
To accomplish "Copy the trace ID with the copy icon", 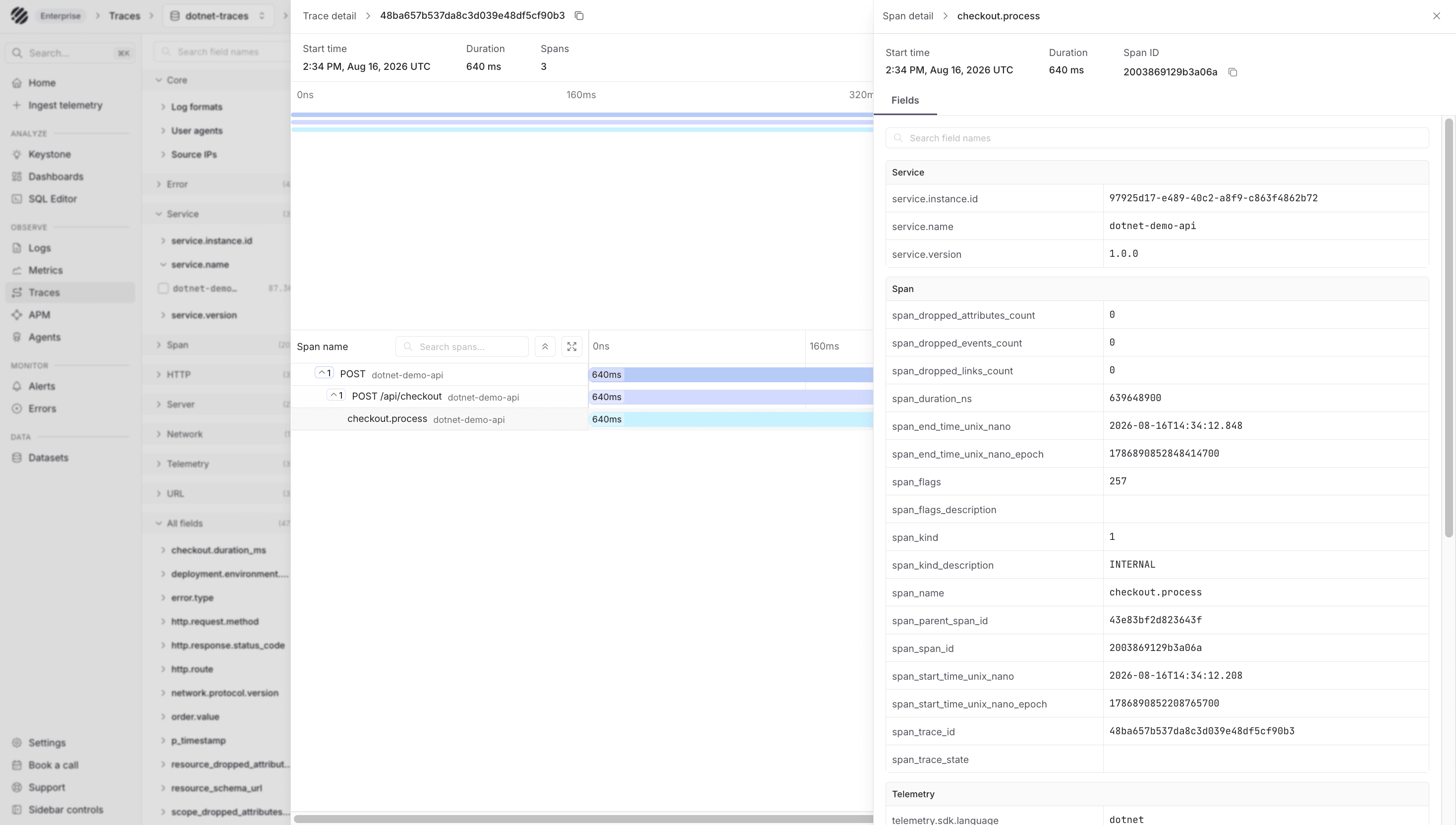I will 579,15.
